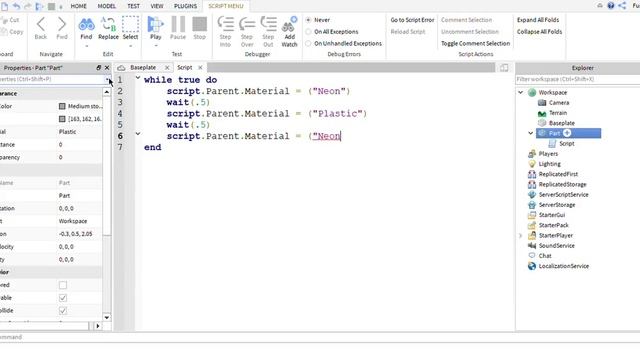Click the Copy clipboard icon
Viewport: 640px width, 360px height.
pyautogui.click(x=4, y=32)
